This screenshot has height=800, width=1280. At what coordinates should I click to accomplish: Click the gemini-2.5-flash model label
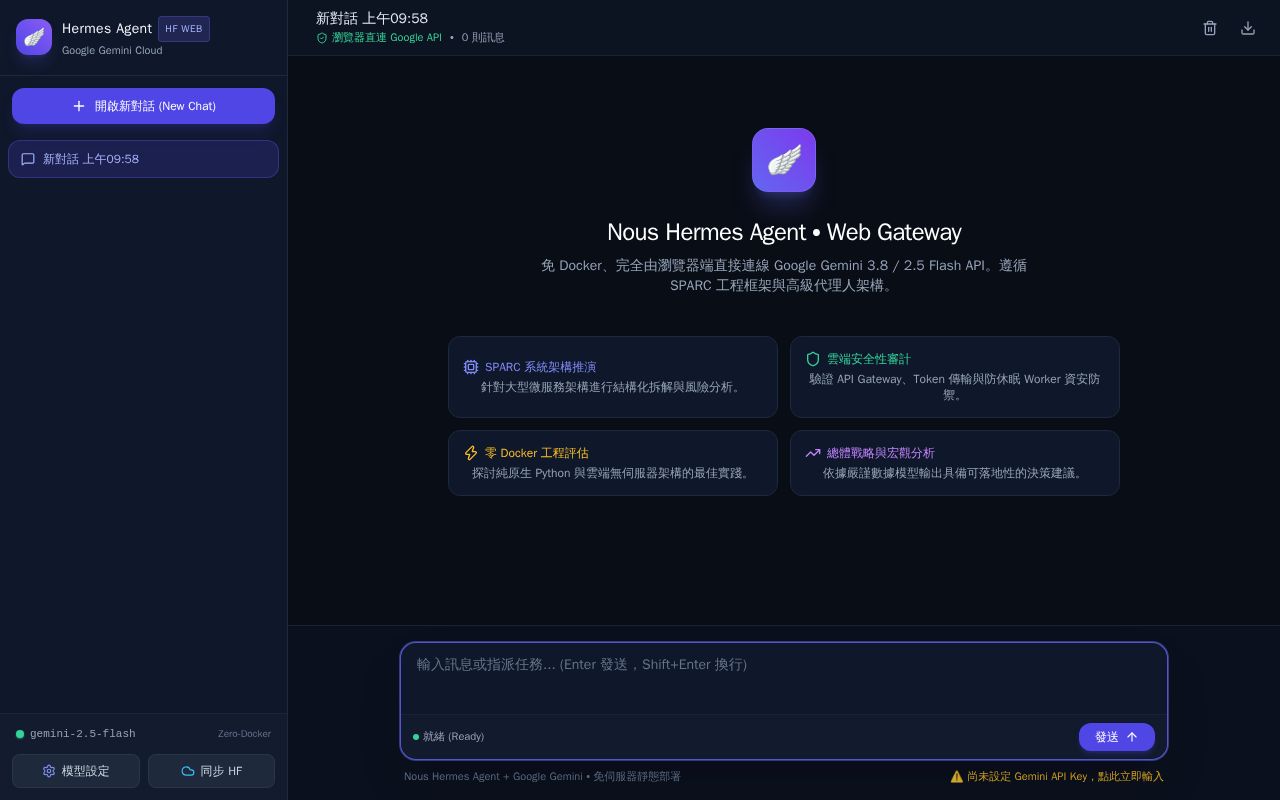[x=83, y=734]
